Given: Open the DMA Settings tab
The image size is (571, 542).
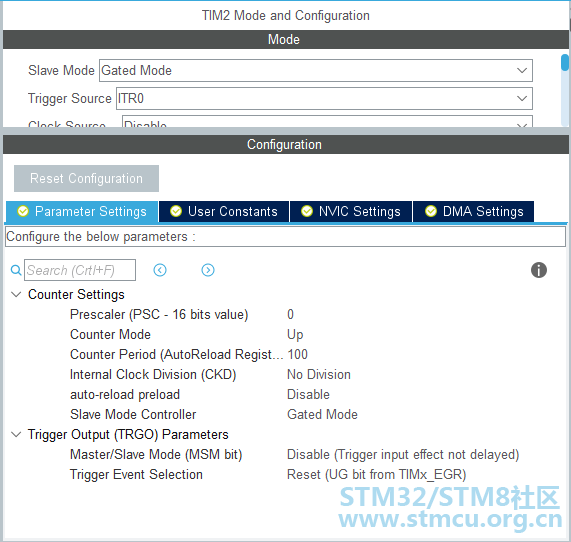Looking at the screenshot, I should (473, 211).
